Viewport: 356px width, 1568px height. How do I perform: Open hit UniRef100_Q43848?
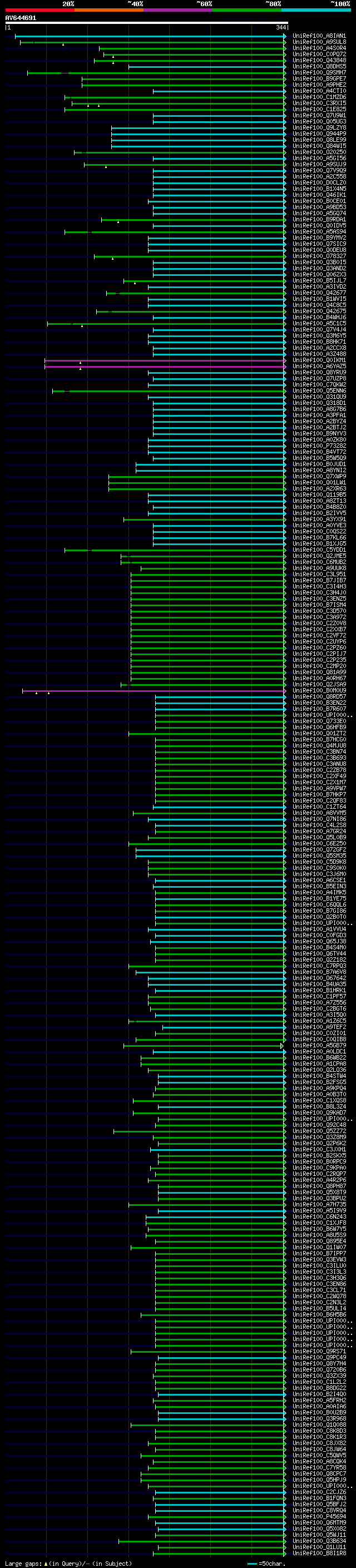319,60
